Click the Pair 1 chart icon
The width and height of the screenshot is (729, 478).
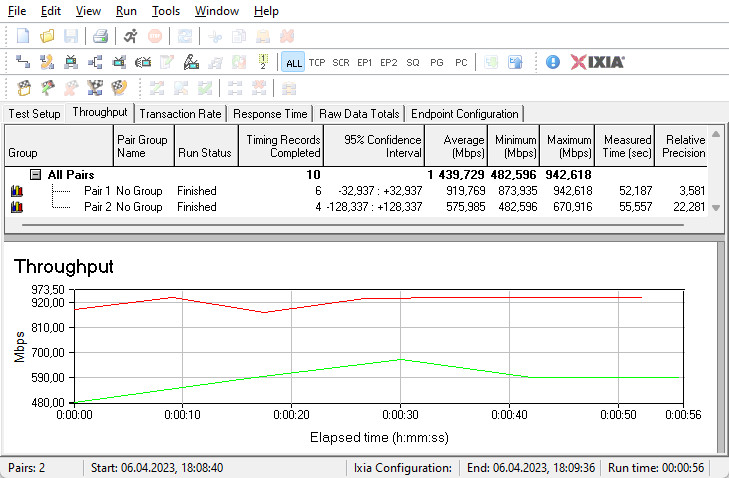coord(16,190)
